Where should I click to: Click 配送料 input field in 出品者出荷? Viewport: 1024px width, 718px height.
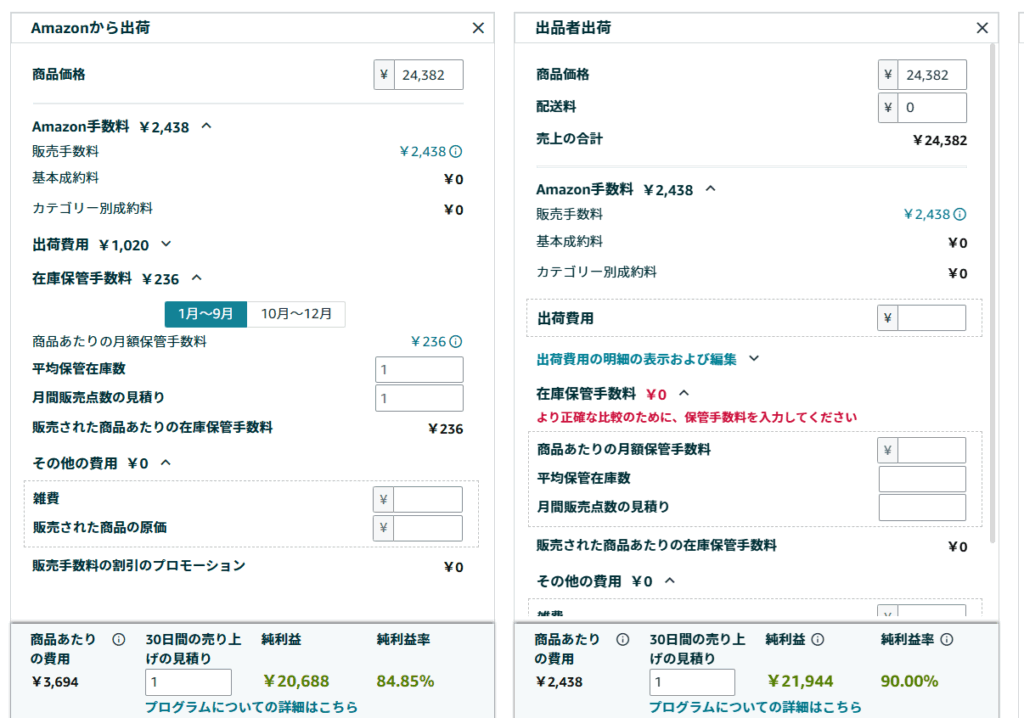coord(932,107)
